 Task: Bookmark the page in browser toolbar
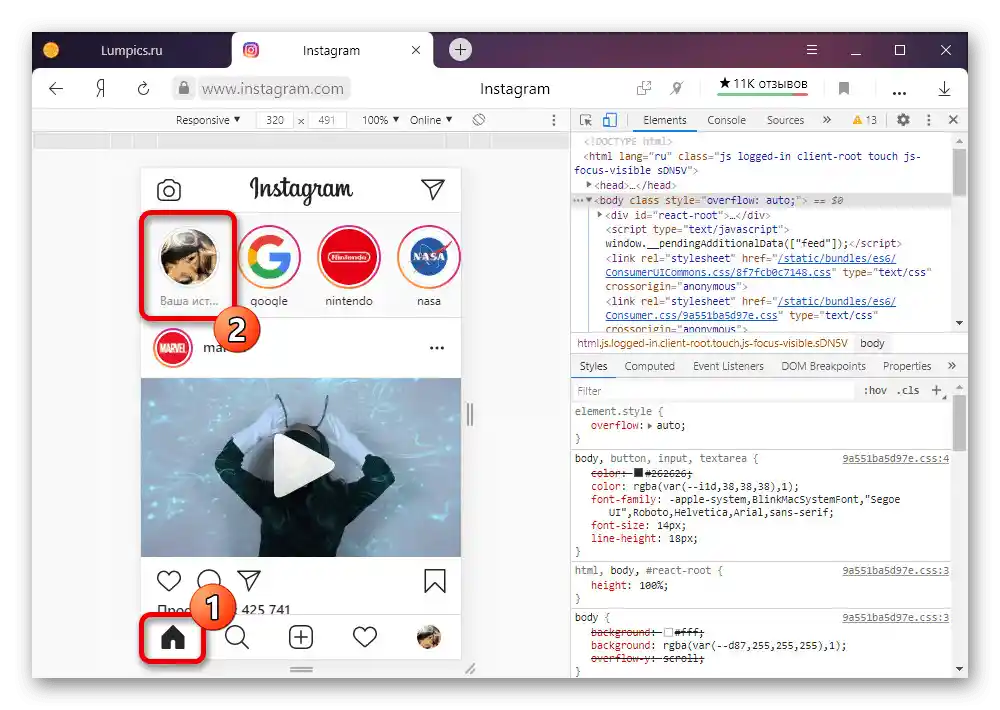pyautogui.click(x=844, y=89)
